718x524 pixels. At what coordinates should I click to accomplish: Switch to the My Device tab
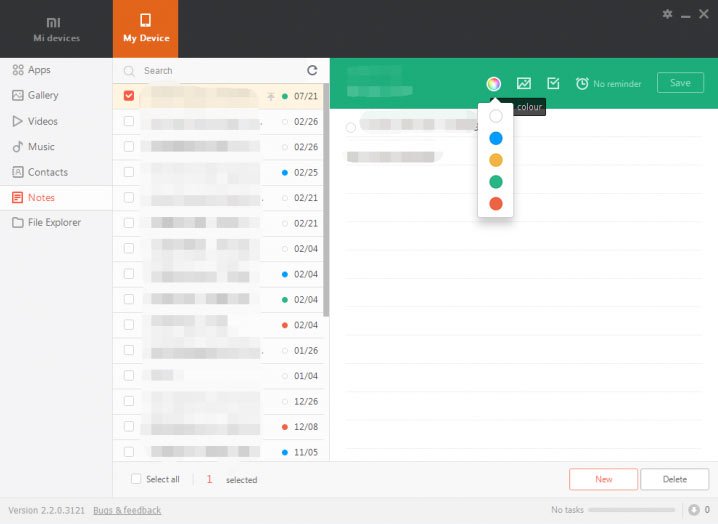tap(146, 29)
